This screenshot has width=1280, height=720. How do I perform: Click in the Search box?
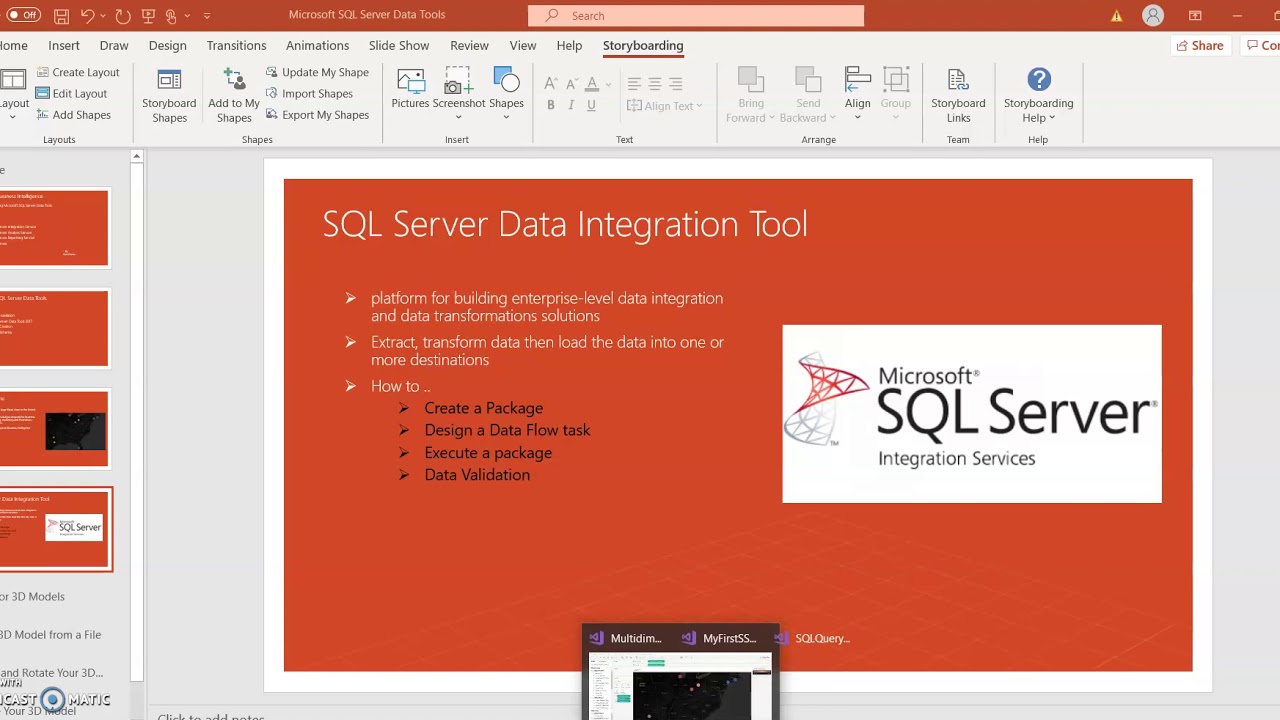coord(696,15)
